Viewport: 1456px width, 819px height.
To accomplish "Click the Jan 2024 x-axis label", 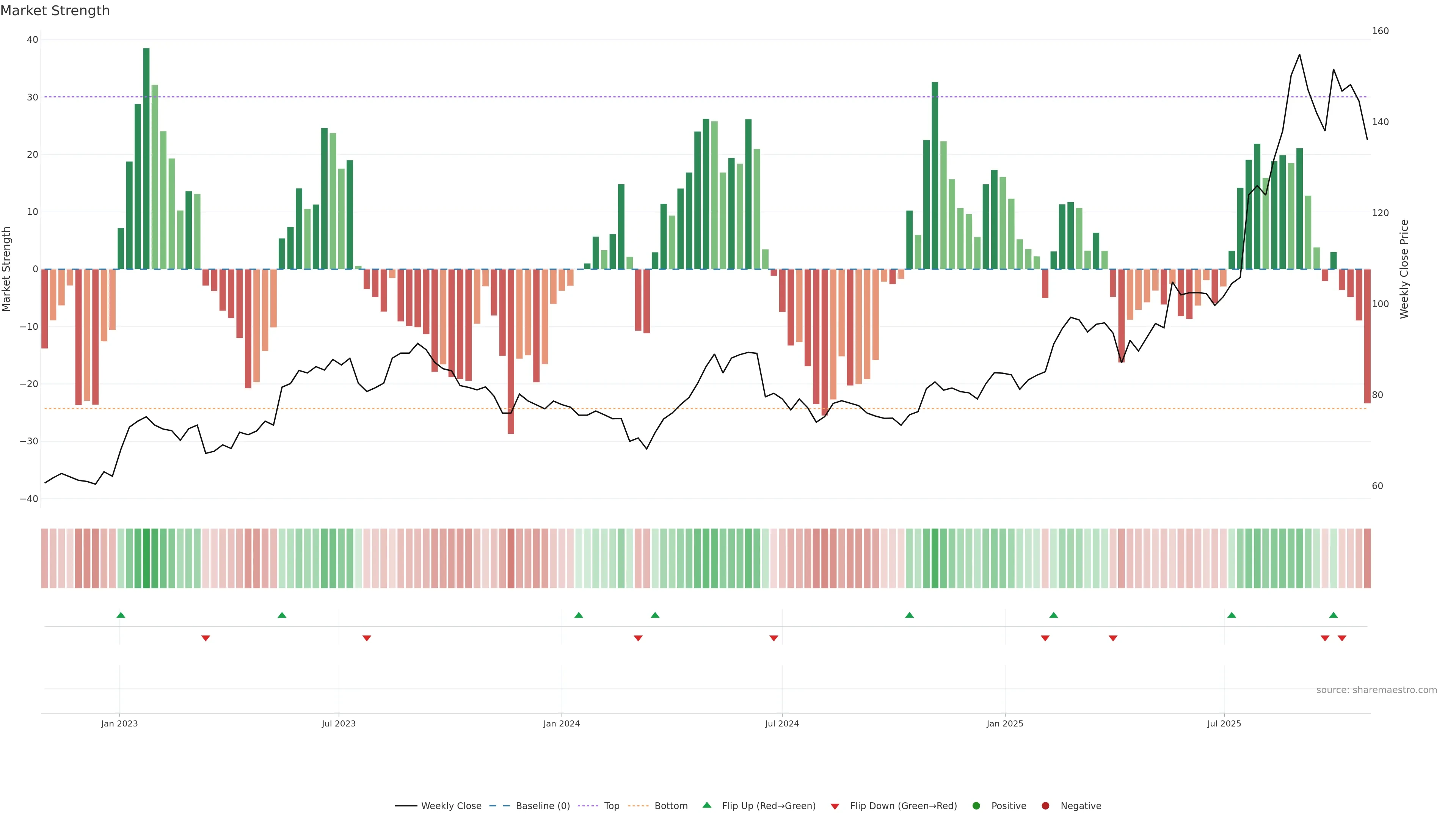I will click(x=561, y=723).
